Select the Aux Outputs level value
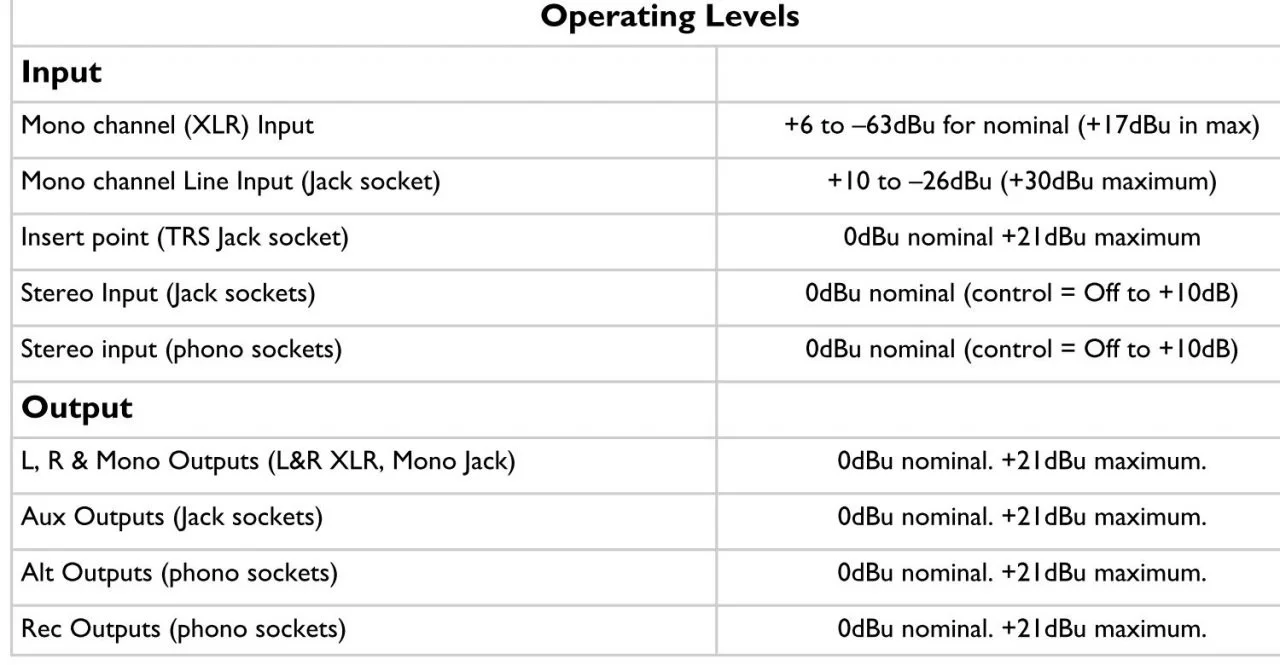The height and width of the screenshot is (665, 1280). [1021, 518]
